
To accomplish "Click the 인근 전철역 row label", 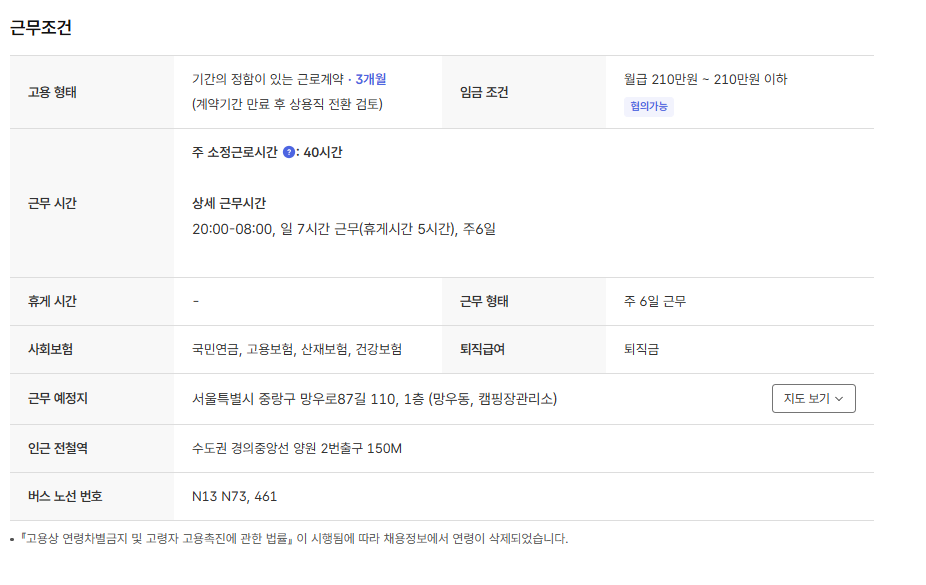I will (x=58, y=448).
